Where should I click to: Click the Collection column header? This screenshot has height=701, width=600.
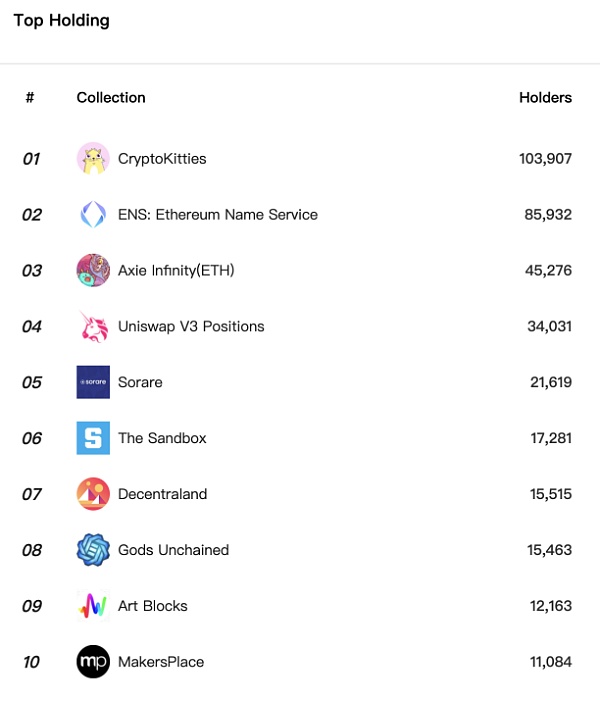[x=111, y=97]
